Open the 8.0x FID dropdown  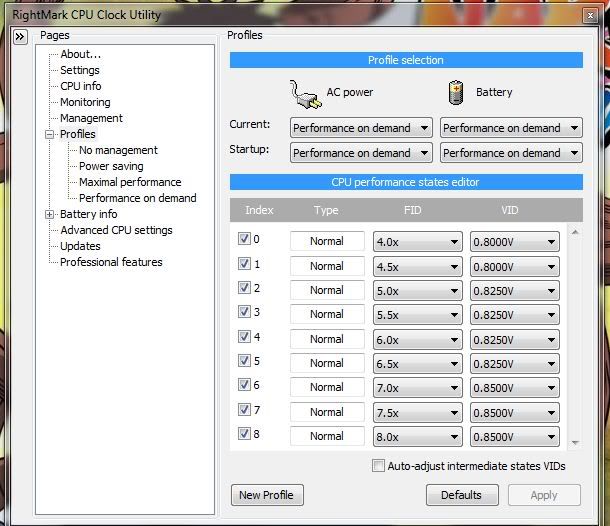418,437
